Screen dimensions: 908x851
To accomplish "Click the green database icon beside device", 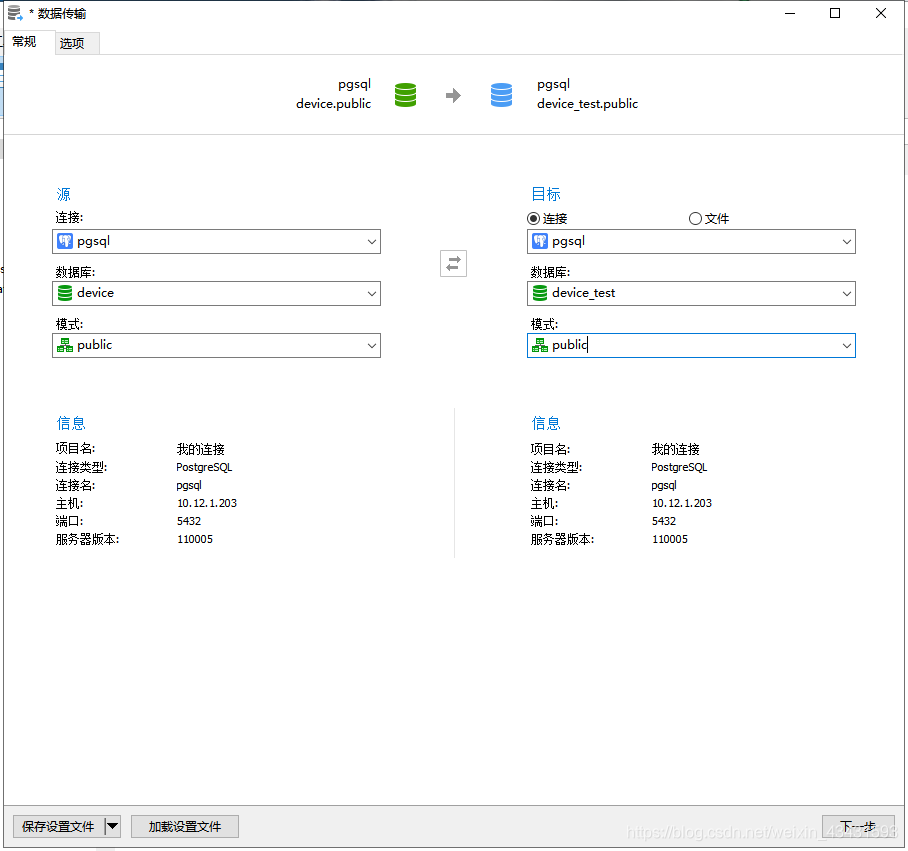I will (65, 293).
